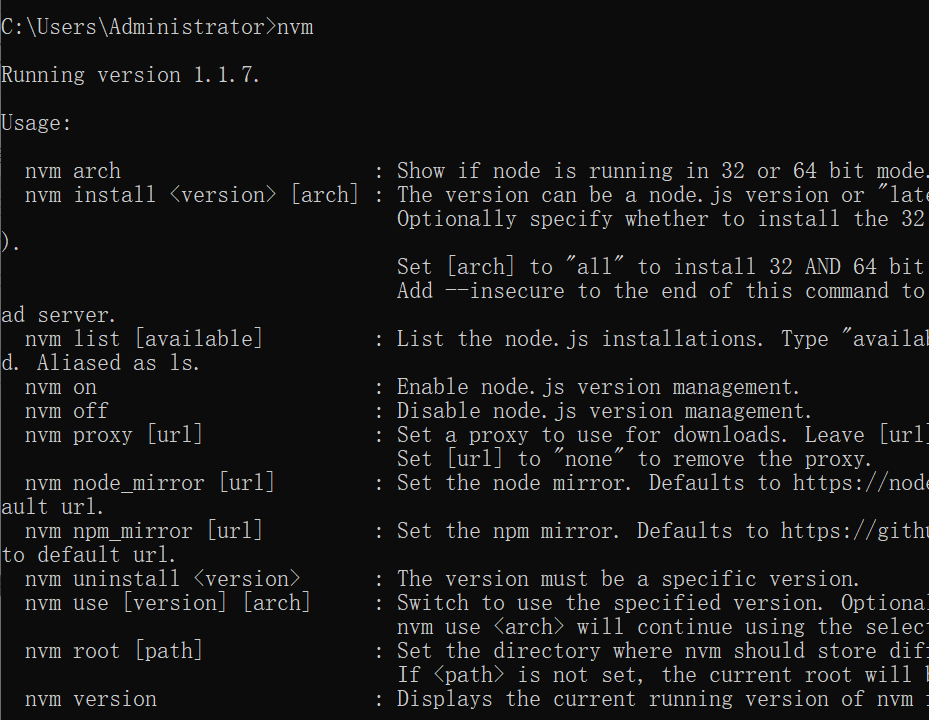
Task: Click the 'nvm uninstall <version>' command
Action: [162, 579]
